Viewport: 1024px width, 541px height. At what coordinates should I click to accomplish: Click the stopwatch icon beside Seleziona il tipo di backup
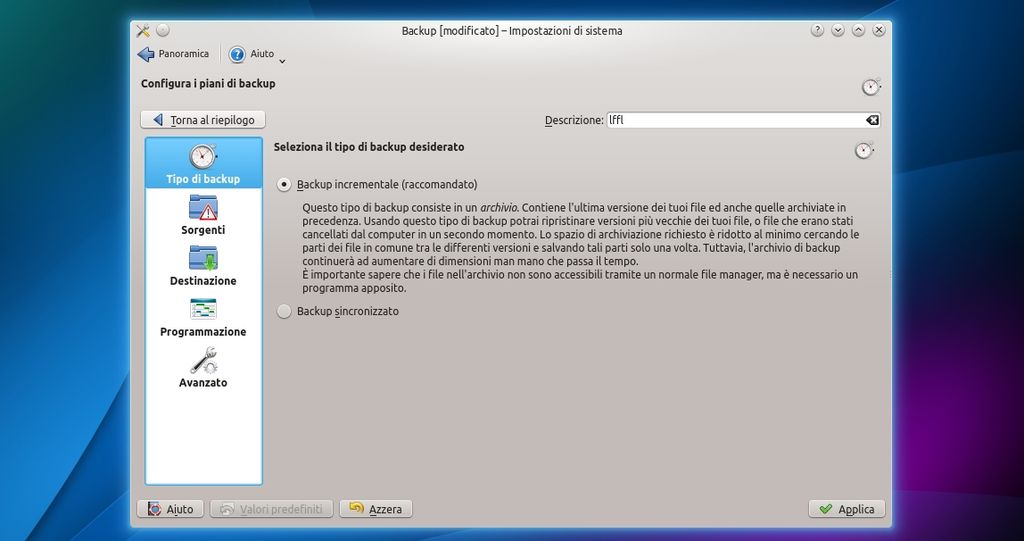click(865, 150)
